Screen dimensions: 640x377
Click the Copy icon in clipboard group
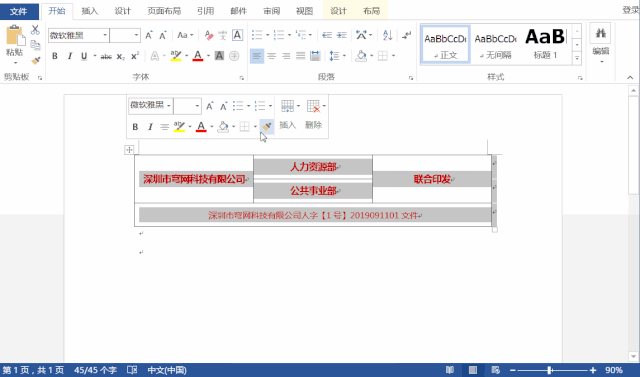(x=36, y=45)
